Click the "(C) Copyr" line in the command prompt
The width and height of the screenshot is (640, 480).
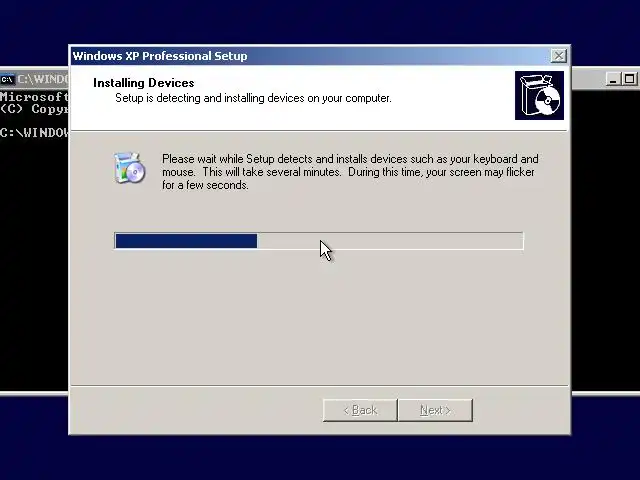[x=34, y=109]
